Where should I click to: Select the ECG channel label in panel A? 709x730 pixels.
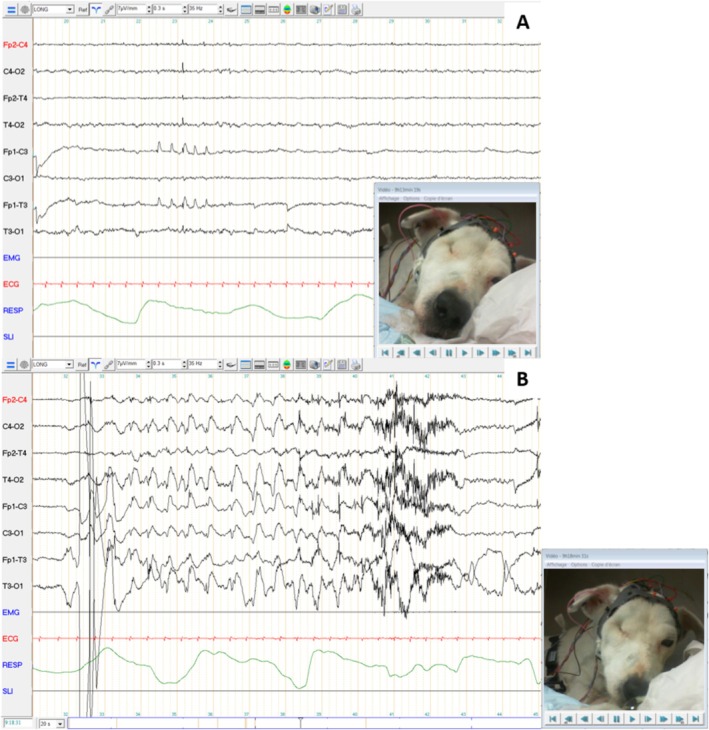tap(11, 284)
